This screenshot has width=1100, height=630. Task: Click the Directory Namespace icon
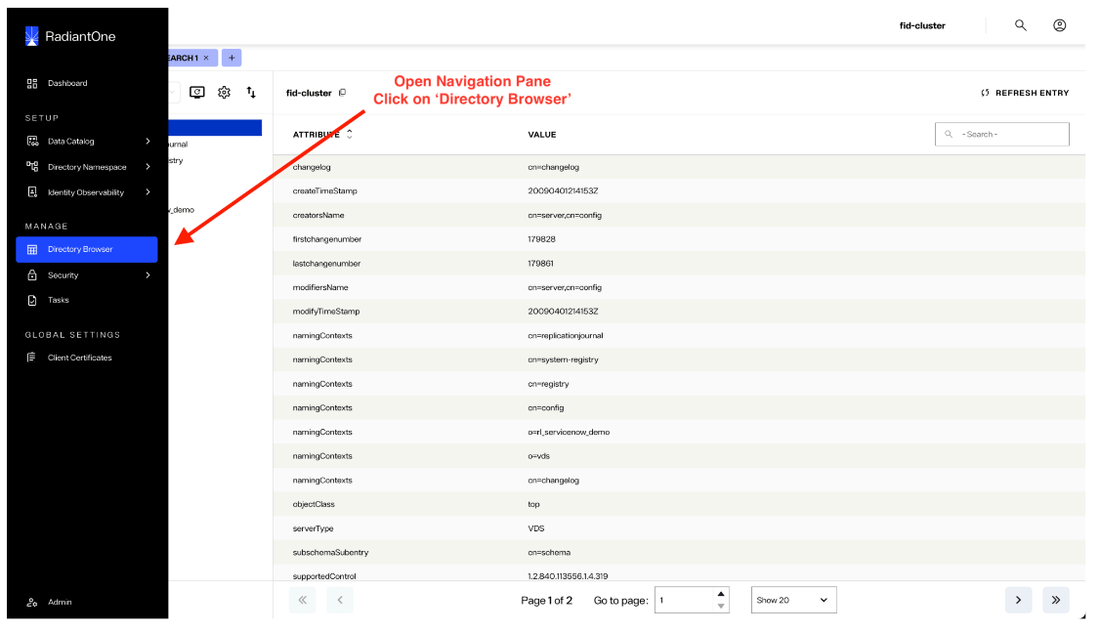click(32, 167)
